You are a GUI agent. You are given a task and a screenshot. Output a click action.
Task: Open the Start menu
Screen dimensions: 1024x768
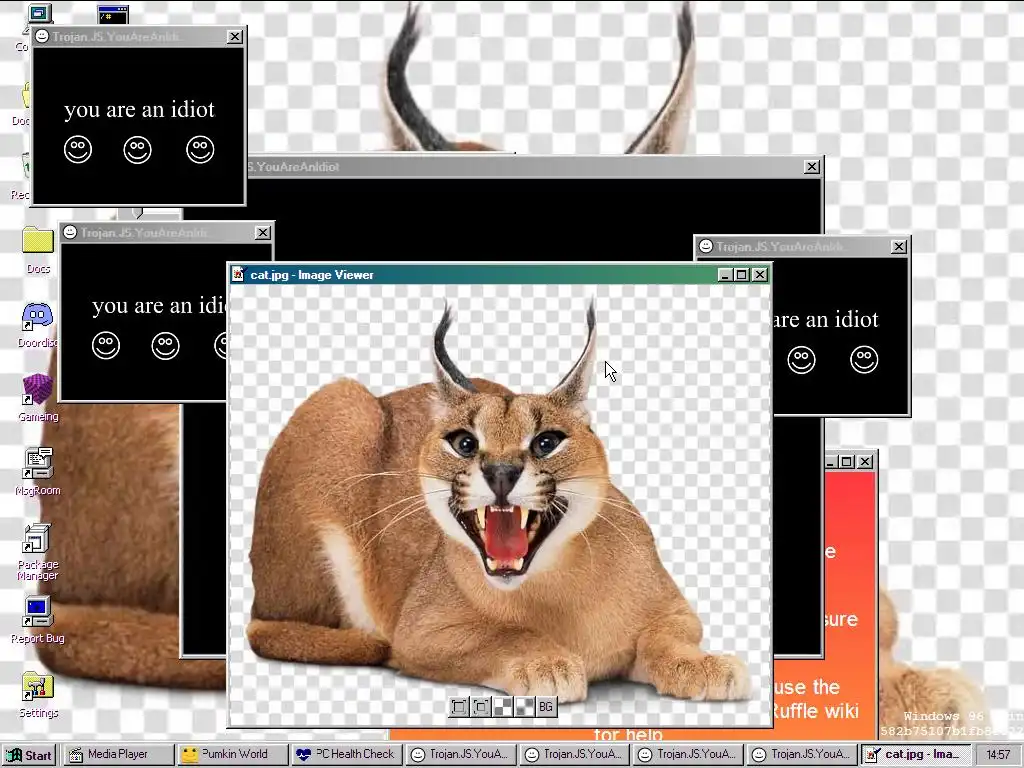(29, 755)
